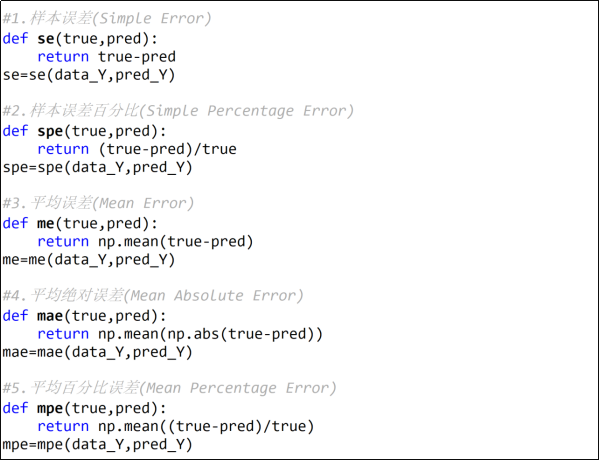The height and width of the screenshot is (461, 600).
Task: Click the bold function name 'spe' in its def
Action: (51, 130)
